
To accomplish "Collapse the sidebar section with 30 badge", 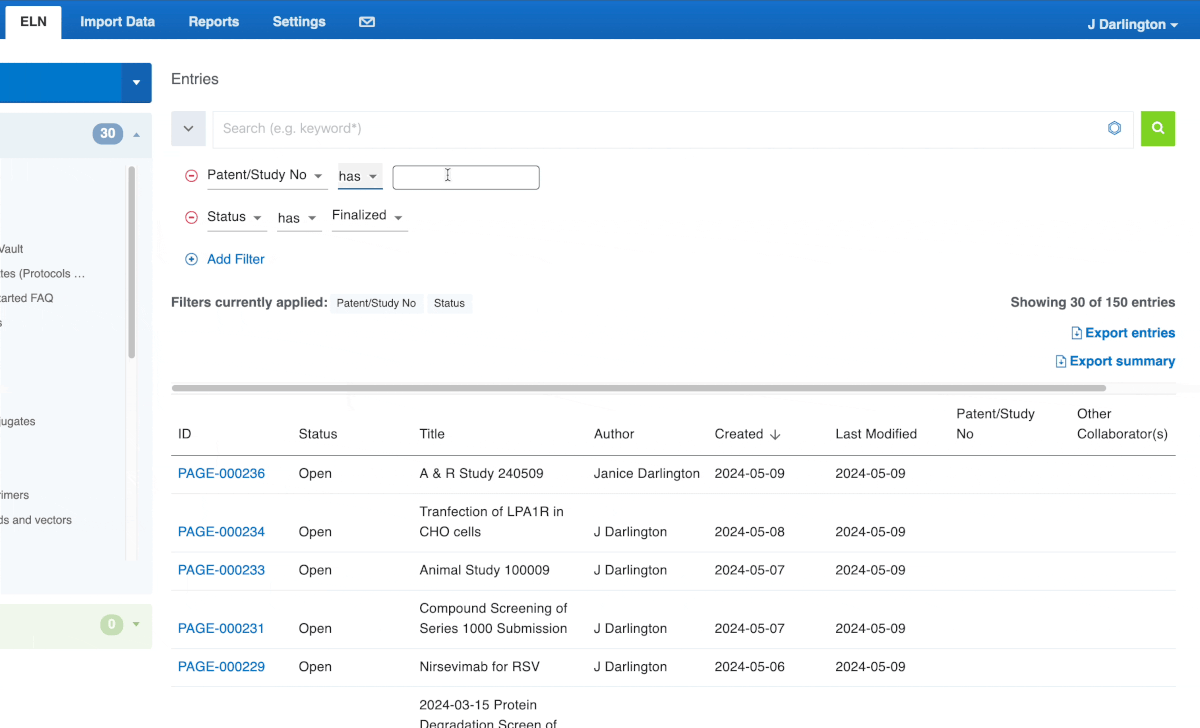I will pyautogui.click(x=136, y=134).
